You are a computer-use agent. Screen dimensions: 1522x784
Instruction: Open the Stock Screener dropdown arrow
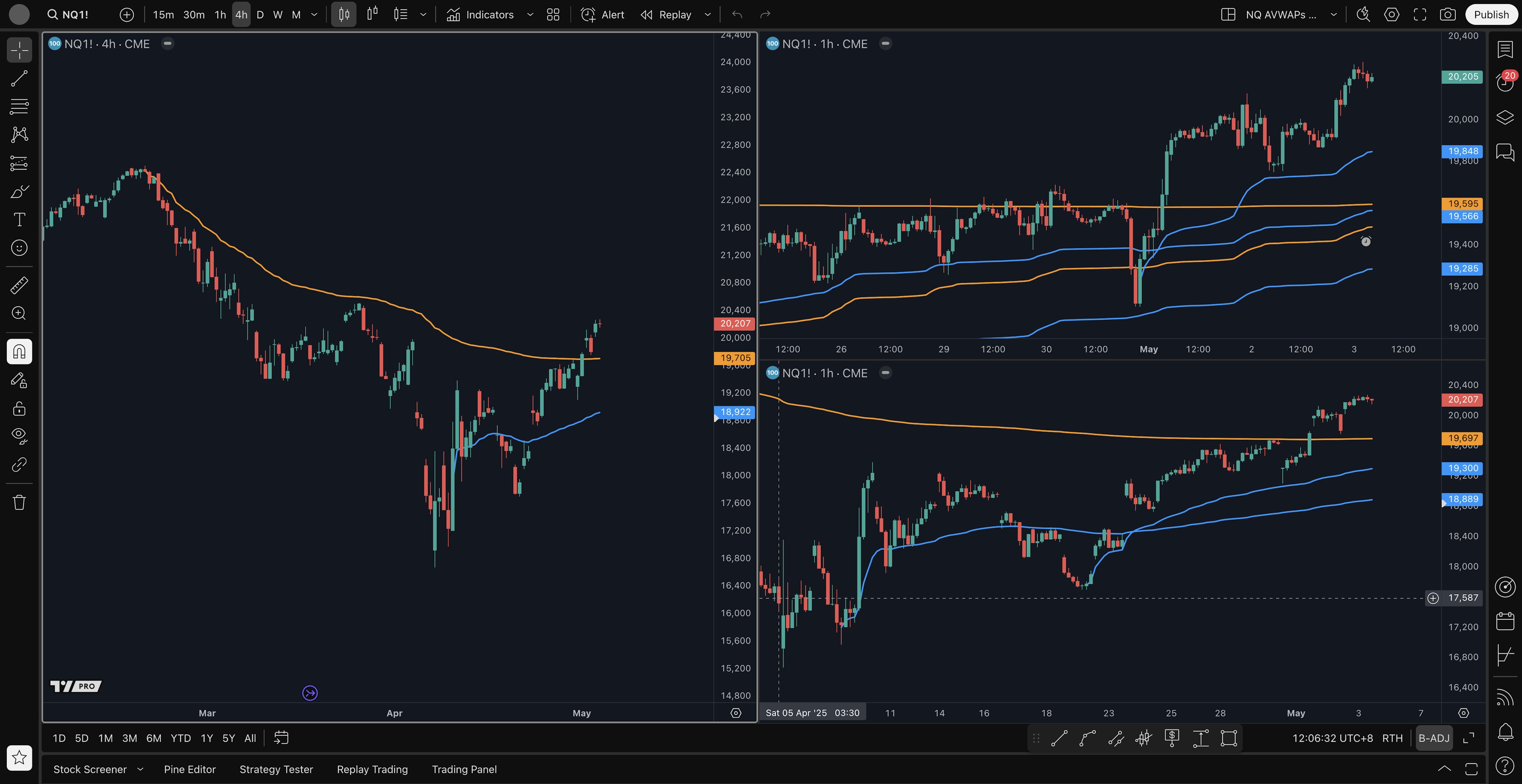(x=141, y=769)
